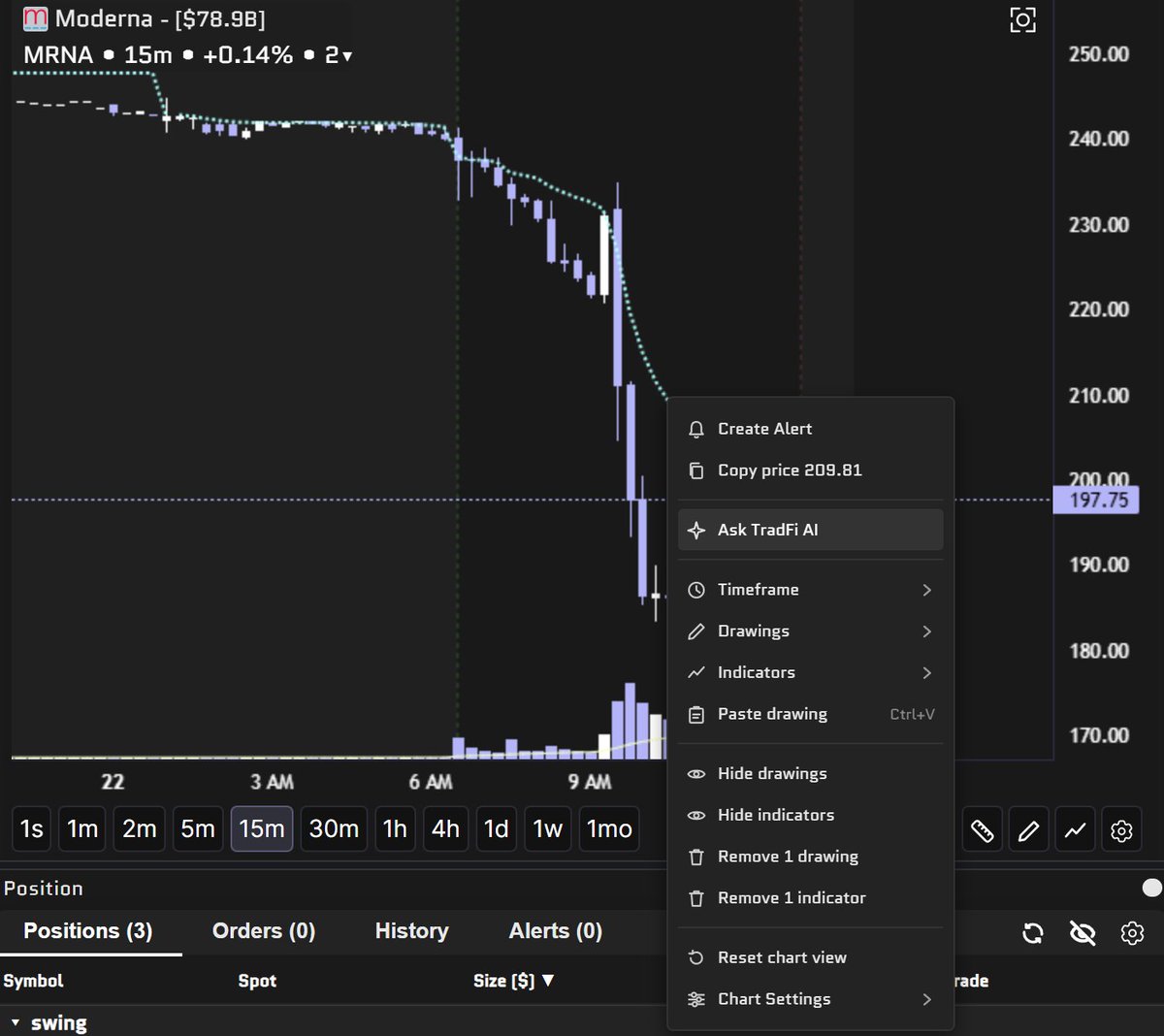Click the line icon beside Indicators
Viewport: 1164px width, 1036px height.
click(695, 672)
